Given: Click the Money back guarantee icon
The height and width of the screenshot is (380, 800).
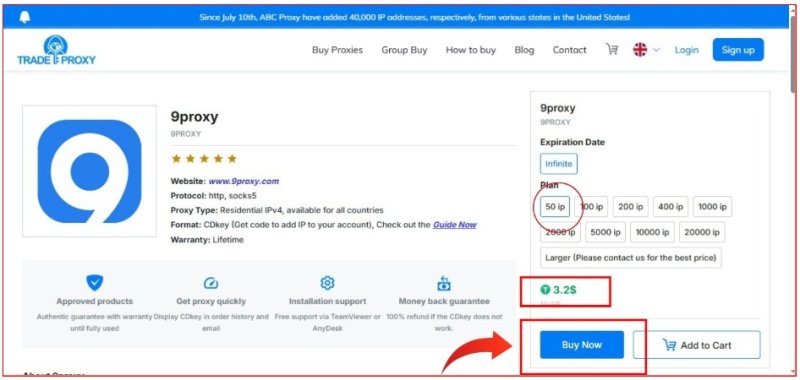Looking at the screenshot, I should [444, 283].
